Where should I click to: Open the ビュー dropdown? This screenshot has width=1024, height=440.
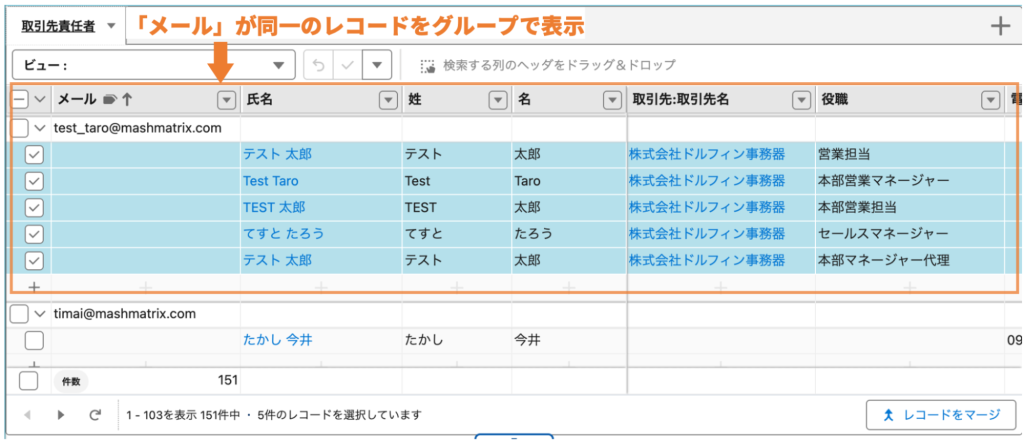click(154, 65)
